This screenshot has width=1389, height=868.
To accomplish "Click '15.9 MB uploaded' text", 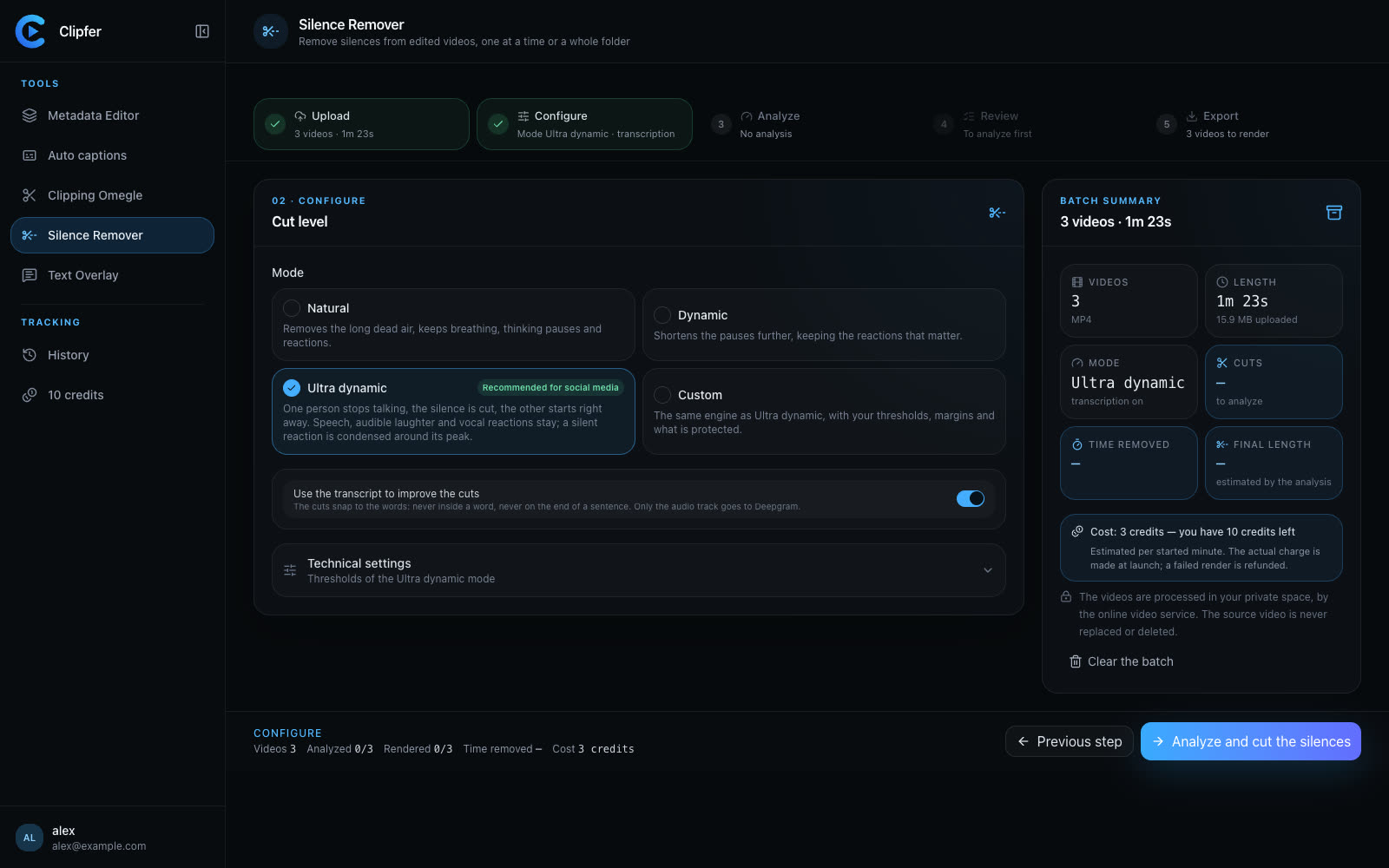I will pyautogui.click(x=1257, y=319).
